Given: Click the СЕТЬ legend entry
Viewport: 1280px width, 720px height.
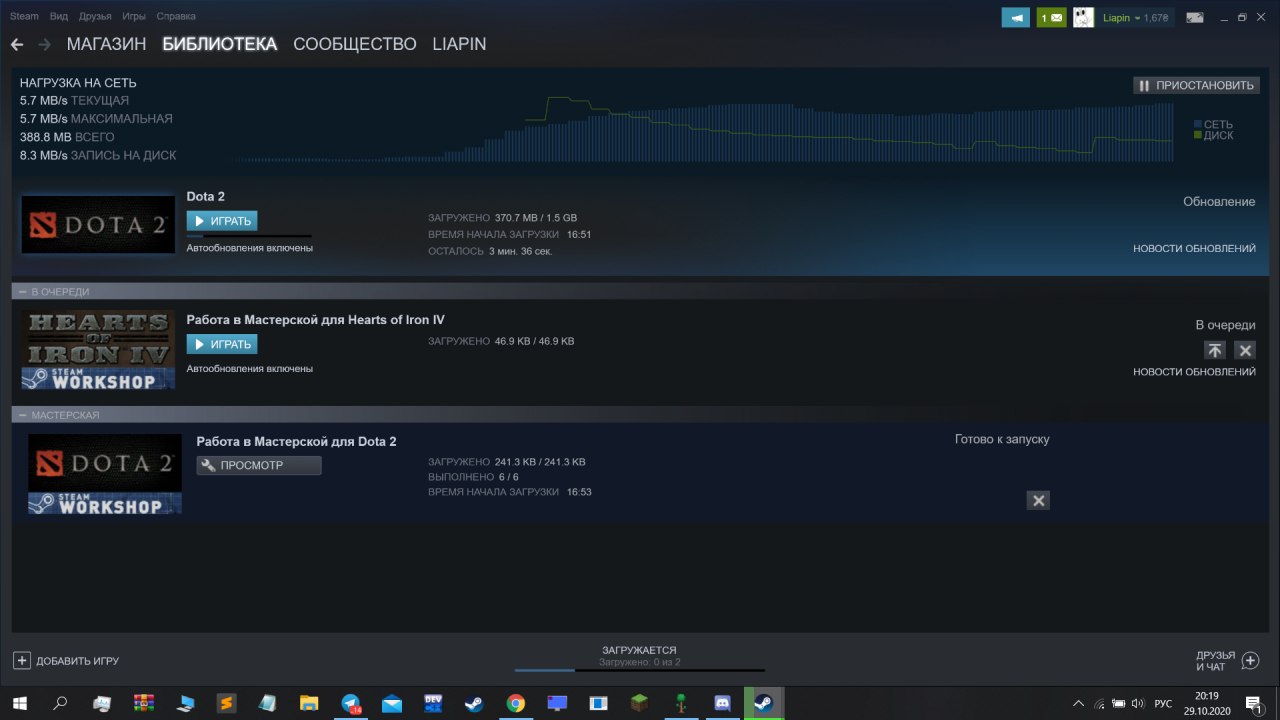Looking at the screenshot, I should tap(1213, 125).
